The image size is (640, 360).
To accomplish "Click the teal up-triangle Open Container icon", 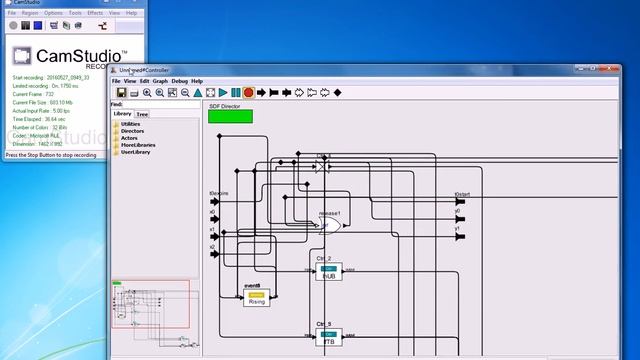I will (198, 93).
